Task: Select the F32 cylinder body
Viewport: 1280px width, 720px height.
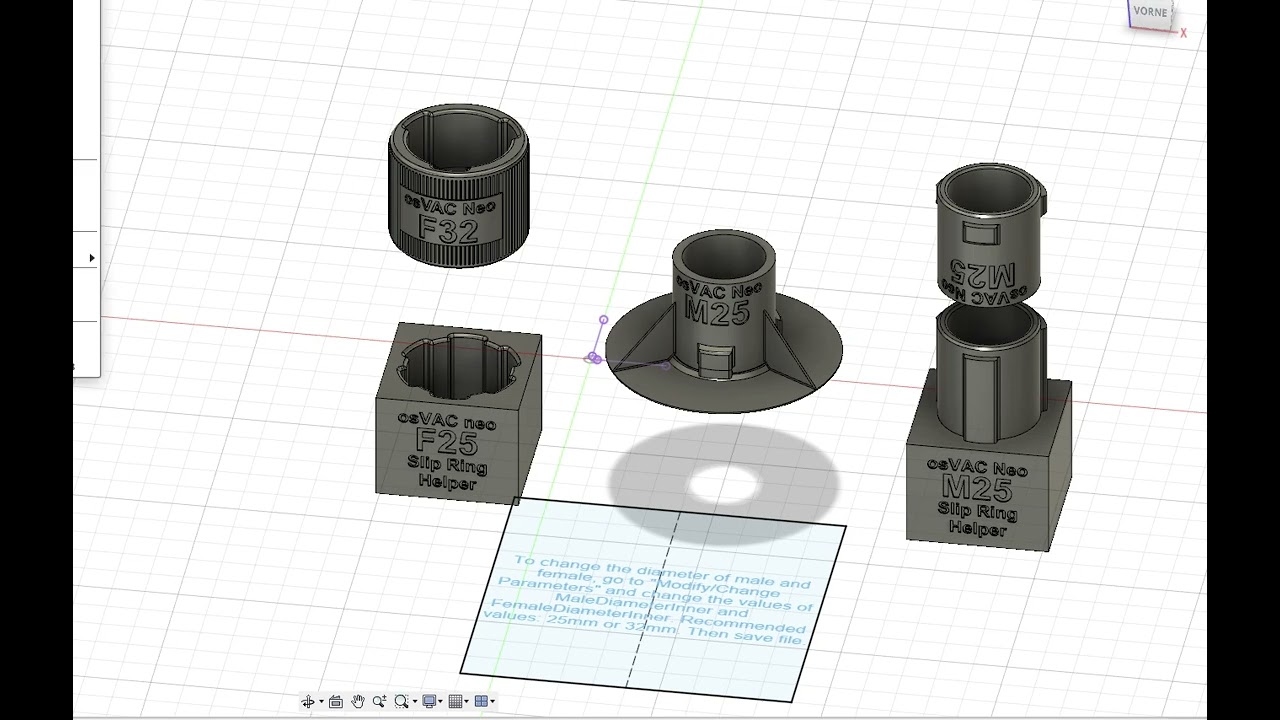Action: point(458,186)
